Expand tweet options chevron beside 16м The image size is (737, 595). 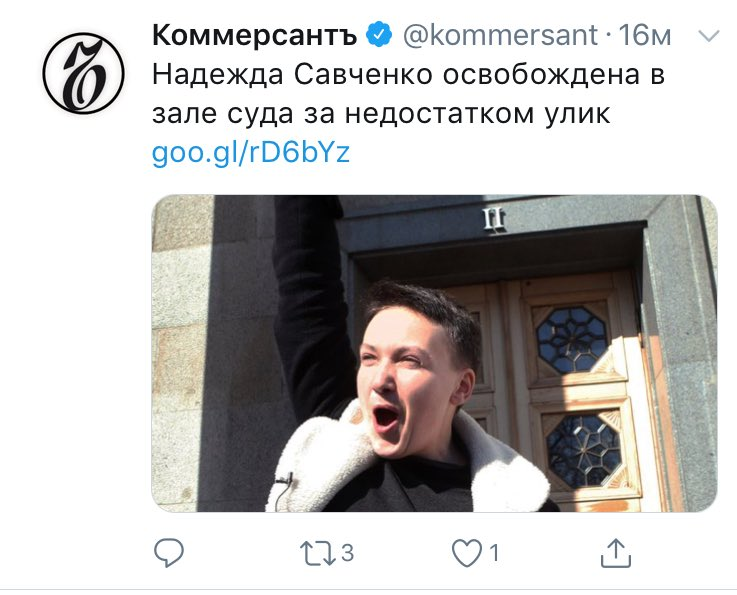[x=709, y=36]
